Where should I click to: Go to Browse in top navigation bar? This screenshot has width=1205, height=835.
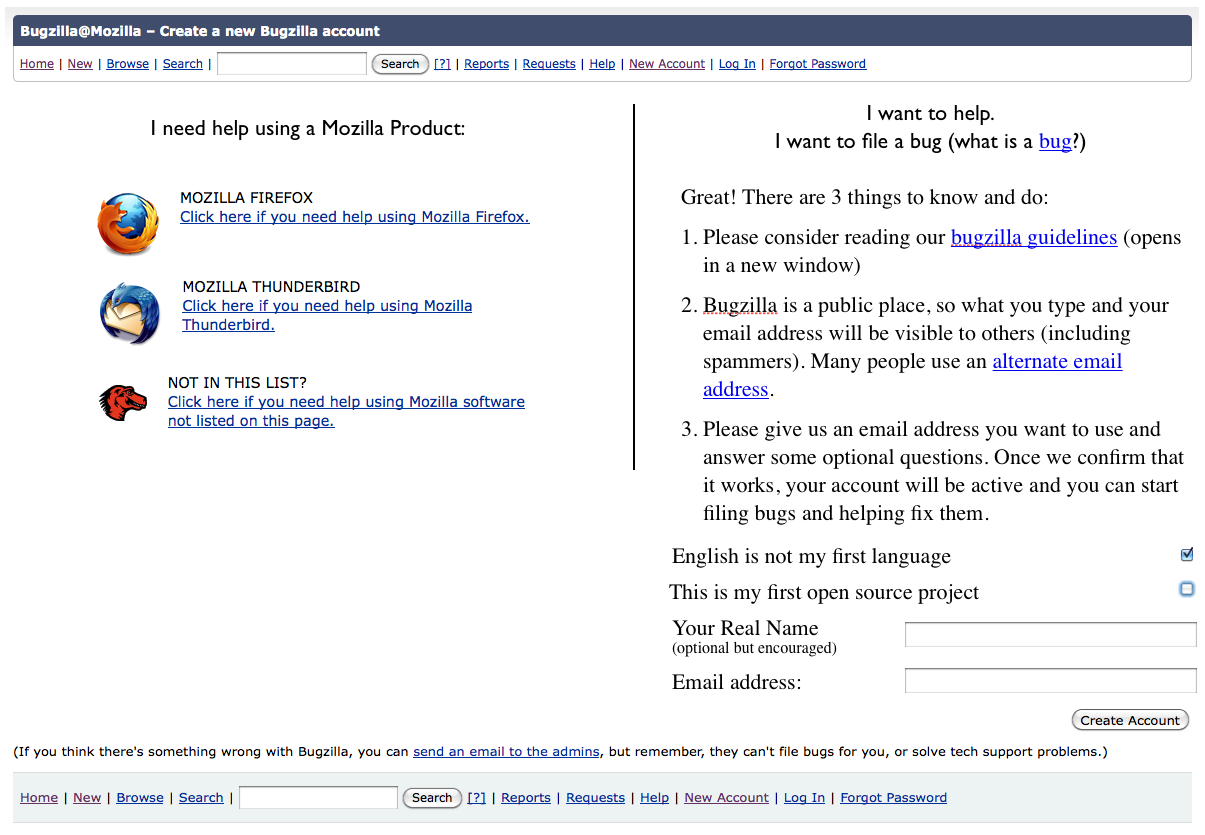[x=127, y=64]
